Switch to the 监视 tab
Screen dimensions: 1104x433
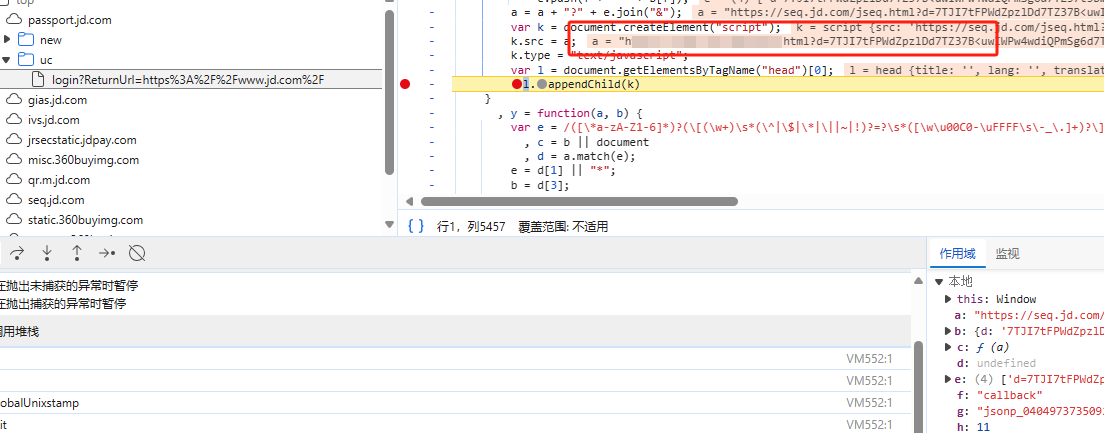pos(1007,253)
